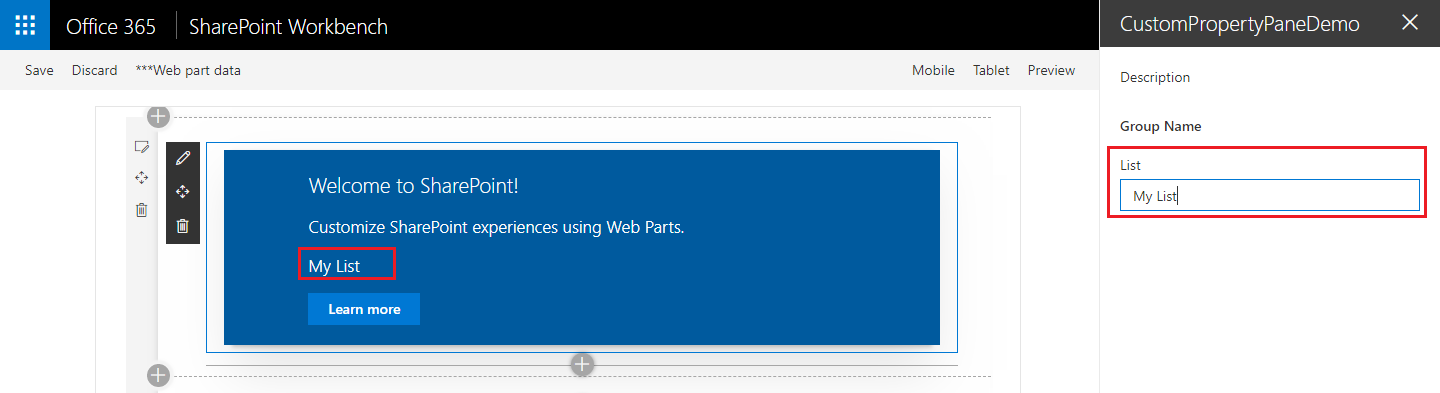This screenshot has height=393, width=1440.
Task: Open the Office 365 app launcher waffle
Action: tap(25, 25)
